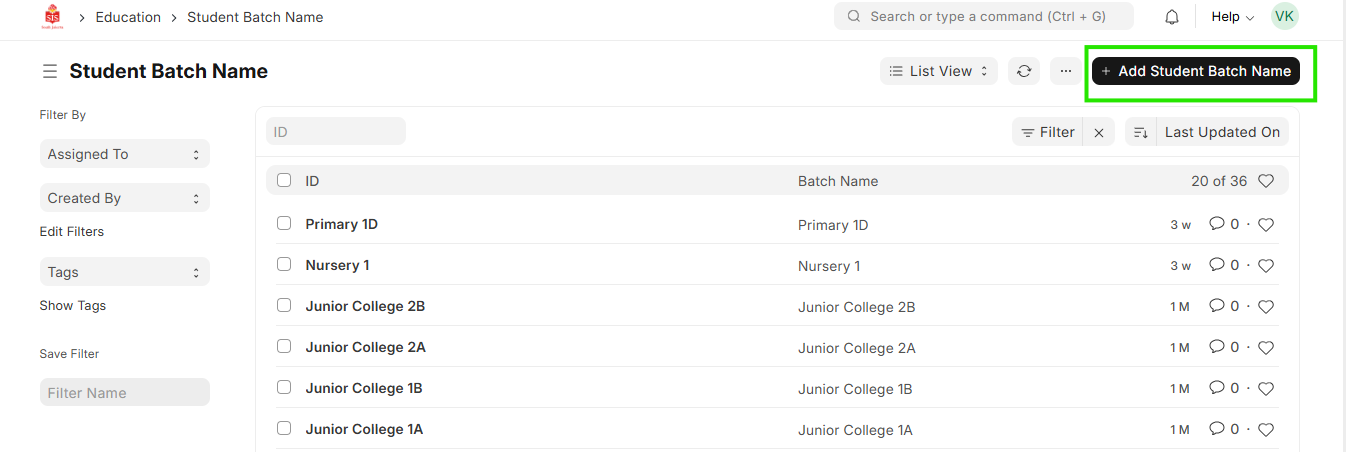Screen dimensions: 1346x452
Task: Click the home logo icon
Action: [x=52, y=17]
